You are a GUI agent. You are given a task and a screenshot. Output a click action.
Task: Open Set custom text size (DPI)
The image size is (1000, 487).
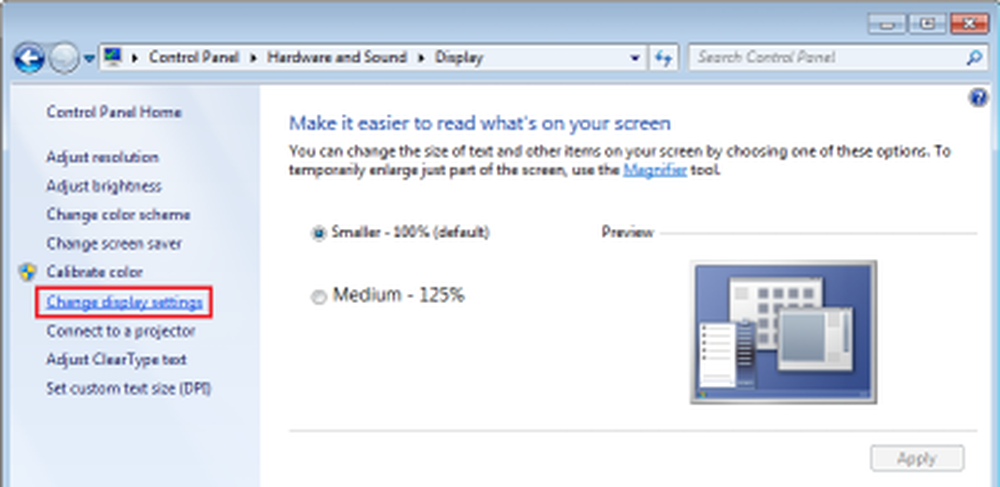click(128, 388)
